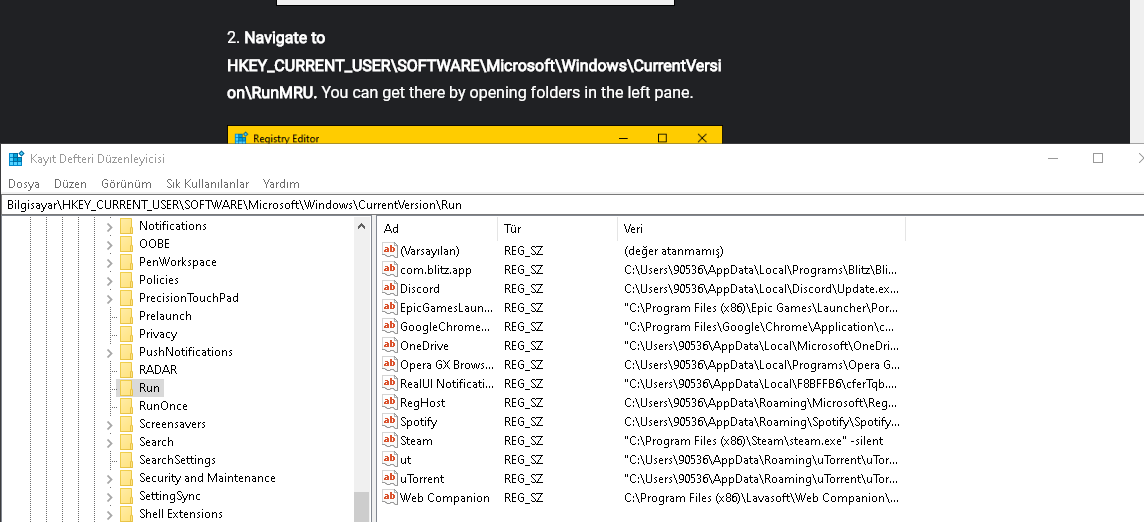The height and width of the screenshot is (522, 1144).
Task: Click the Registry Editor app icon in title bar
Action: [16, 158]
